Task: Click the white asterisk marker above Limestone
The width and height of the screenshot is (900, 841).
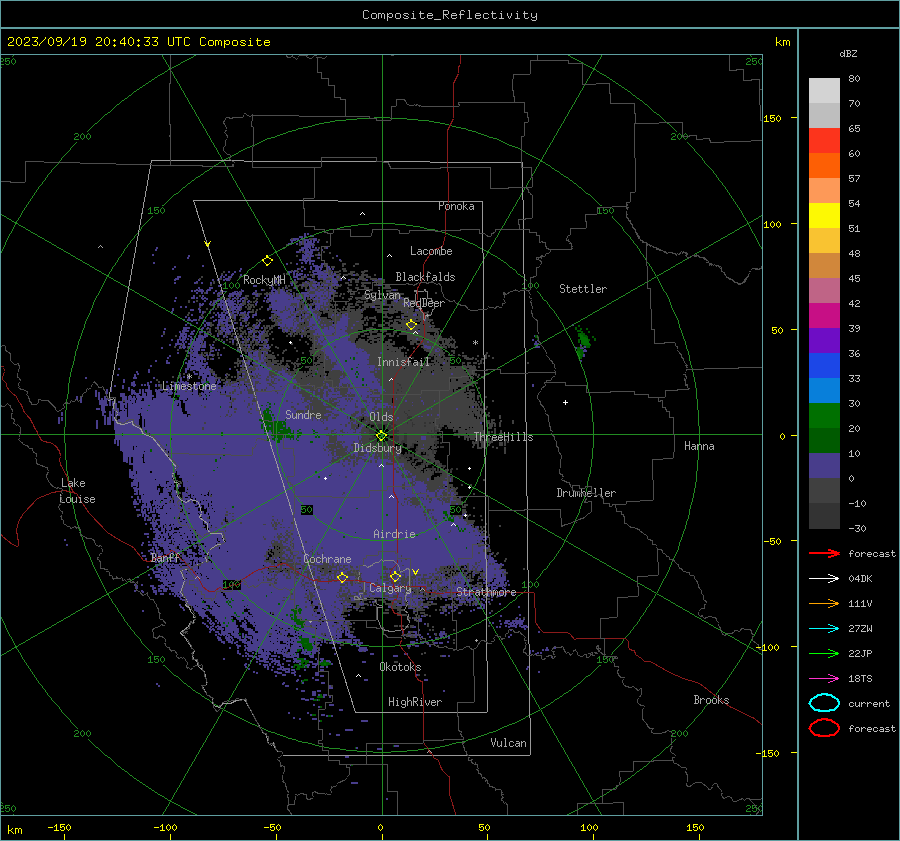Action: click(189, 377)
